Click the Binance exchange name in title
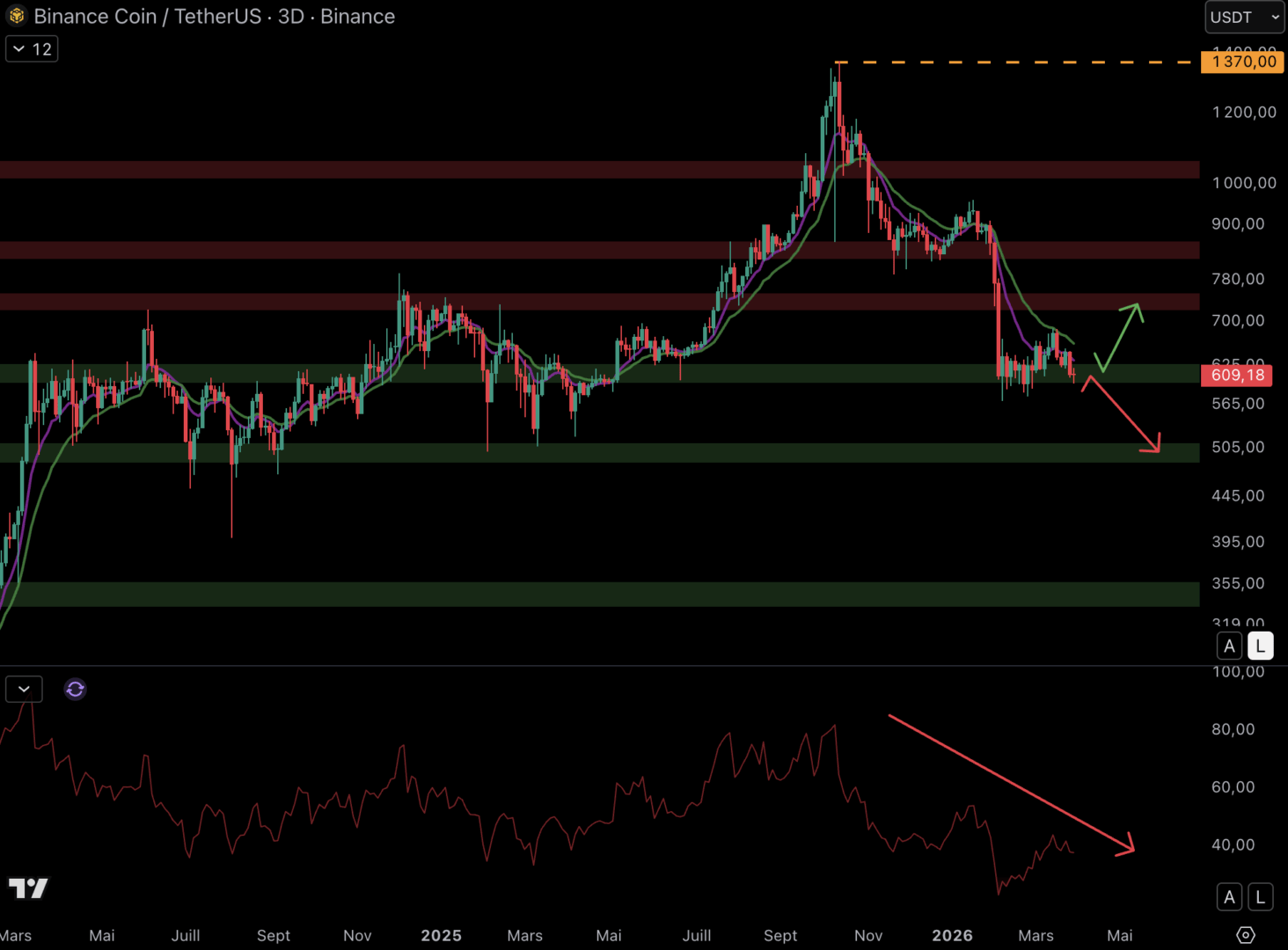Image resolution: width=1288 pixels, height=950 pixels. click(x=357, y=17)
